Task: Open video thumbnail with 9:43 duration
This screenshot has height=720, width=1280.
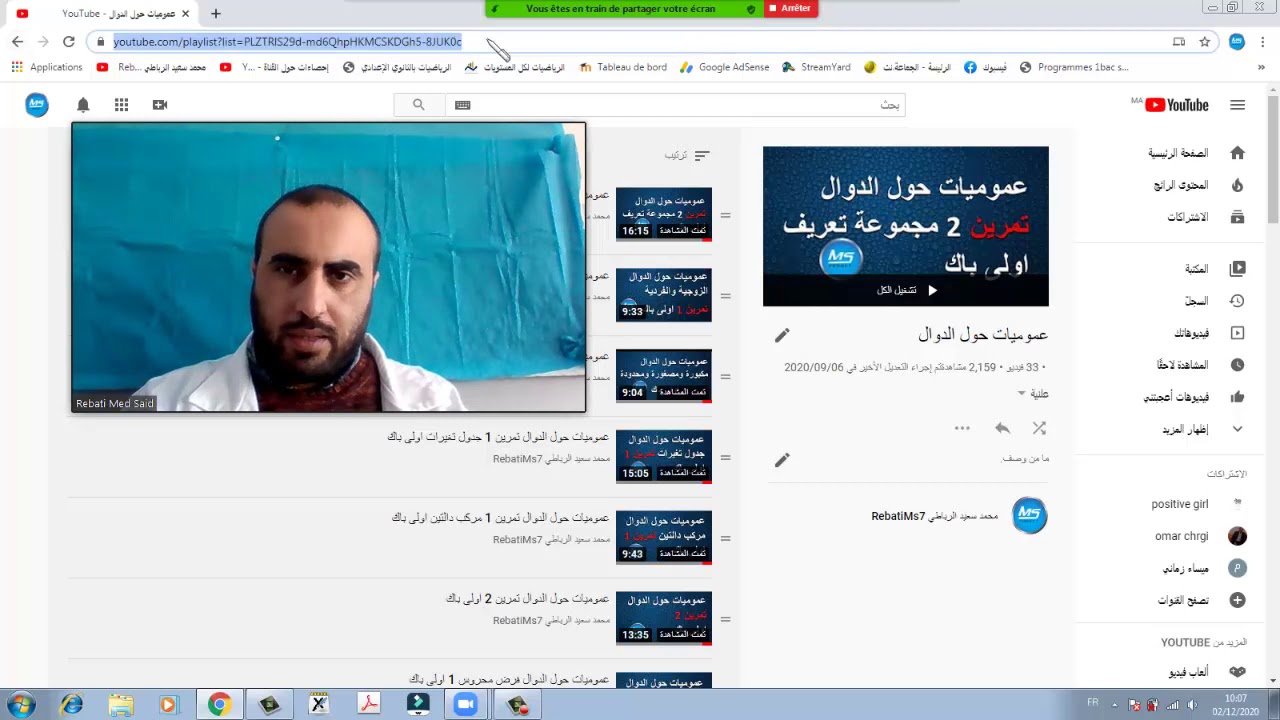Action: (x=664, y=538)
